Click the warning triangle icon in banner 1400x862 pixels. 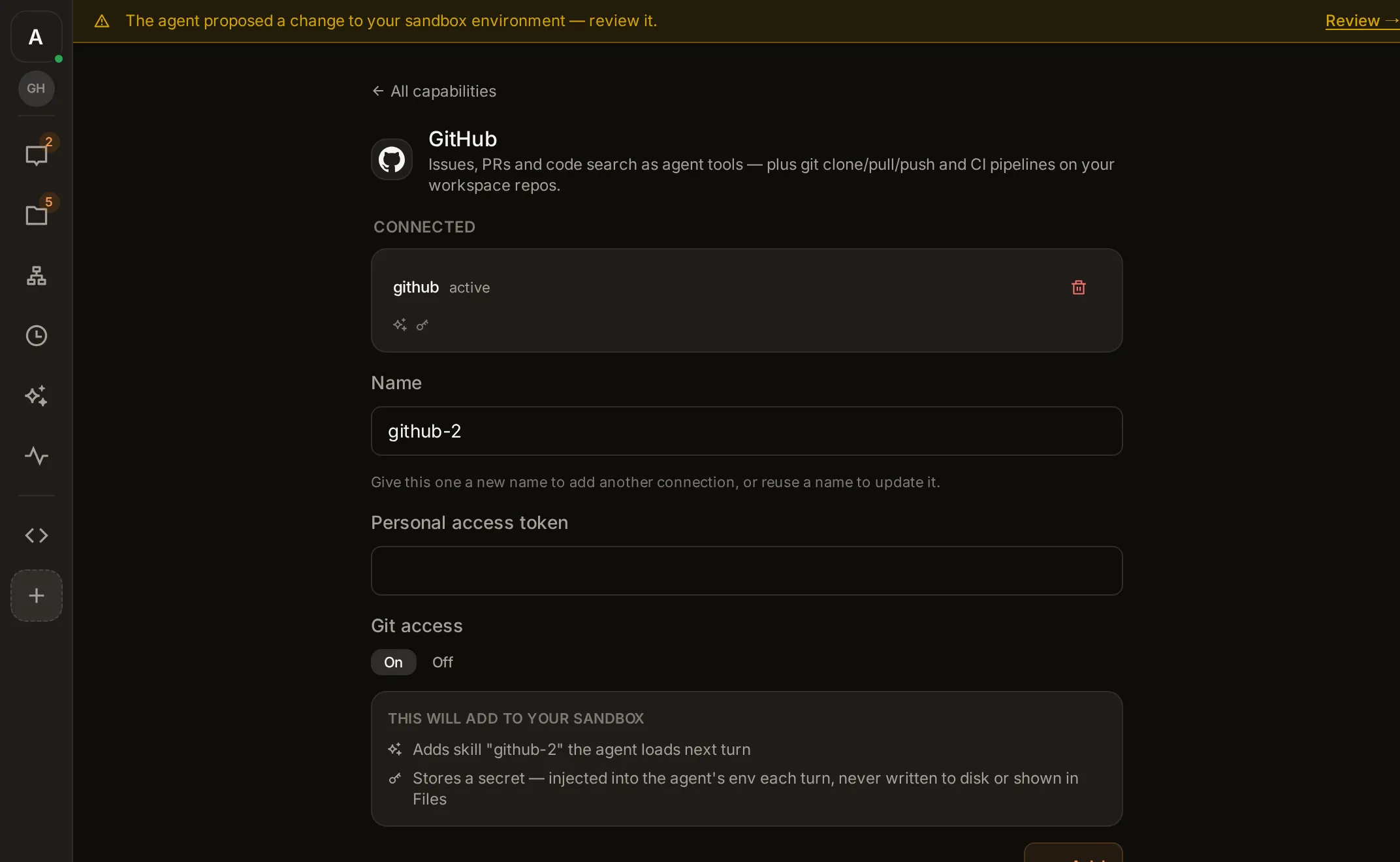102,21
